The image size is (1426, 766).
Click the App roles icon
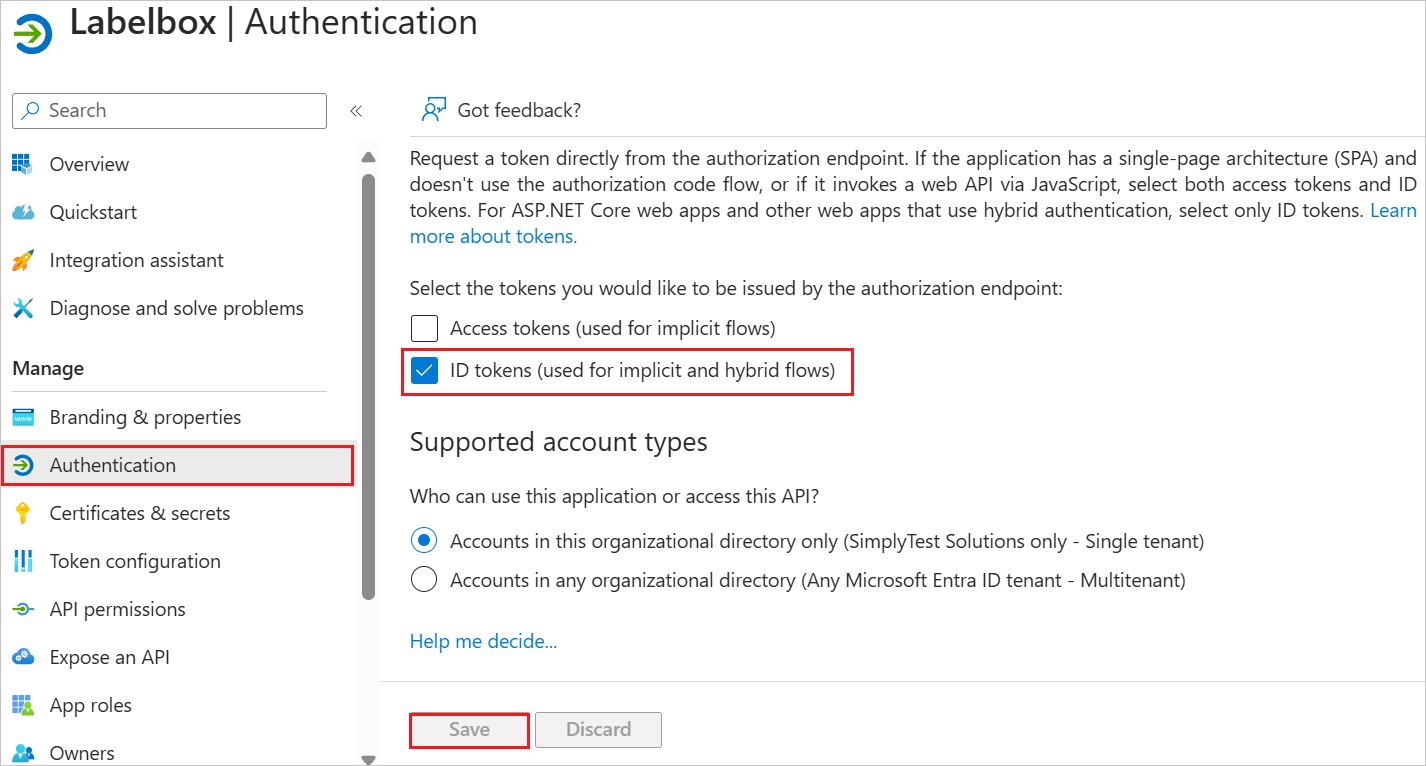(x=23, y=705)
